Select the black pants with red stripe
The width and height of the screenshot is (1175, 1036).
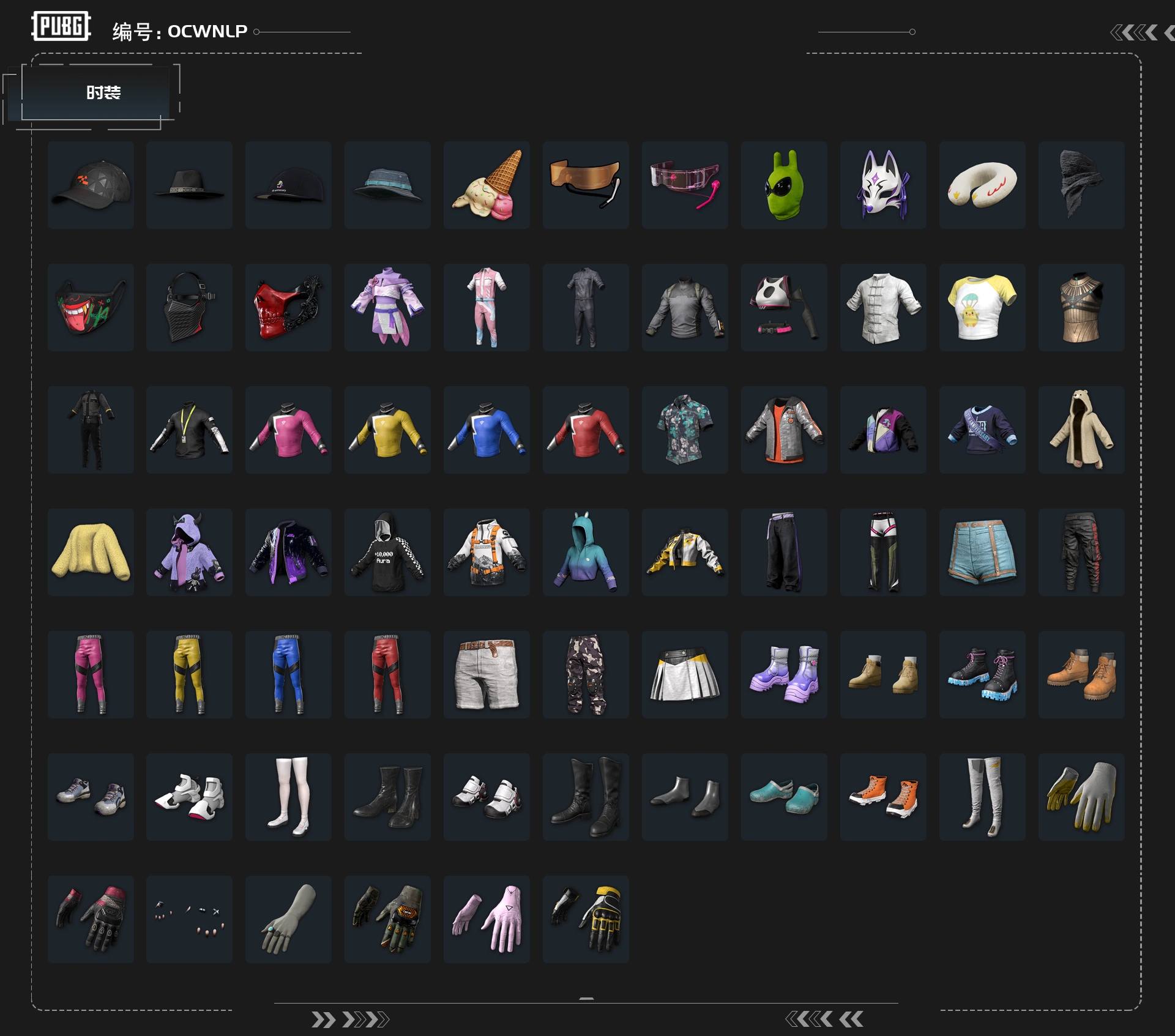point(1081,552)
